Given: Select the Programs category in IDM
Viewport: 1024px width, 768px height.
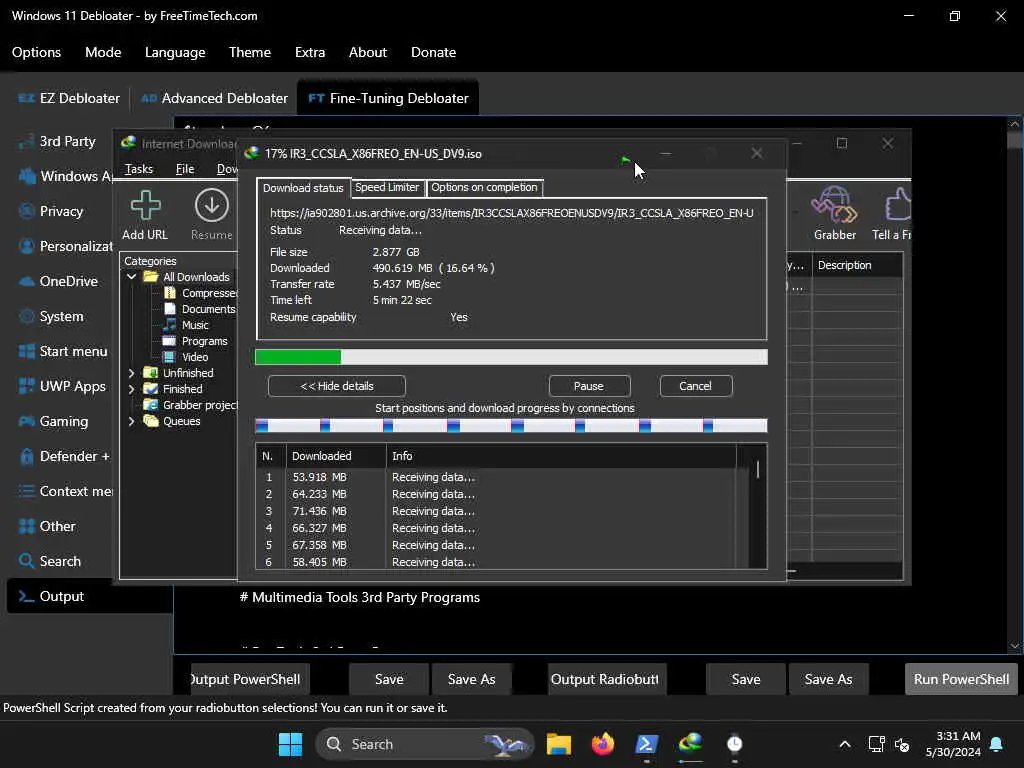Looking at the screenshot, I should pos(196,341).
